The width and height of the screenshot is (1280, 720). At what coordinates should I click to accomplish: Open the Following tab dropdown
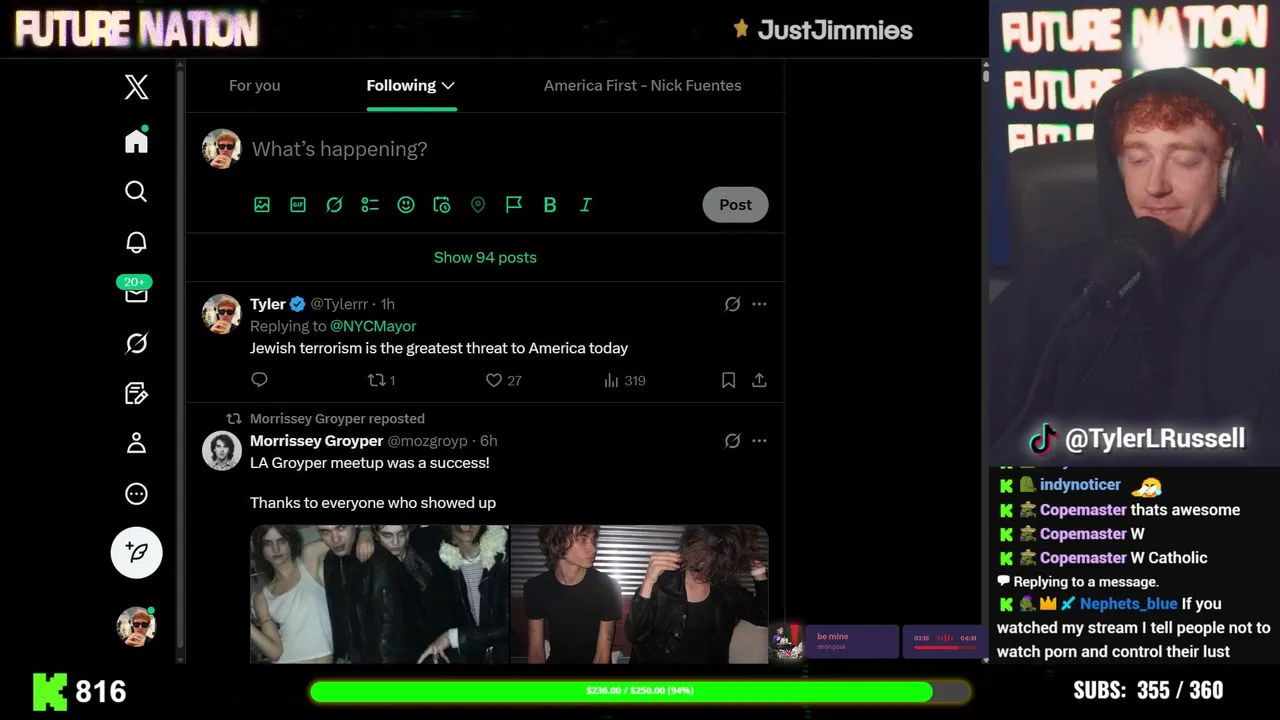(x=411, y=85)
